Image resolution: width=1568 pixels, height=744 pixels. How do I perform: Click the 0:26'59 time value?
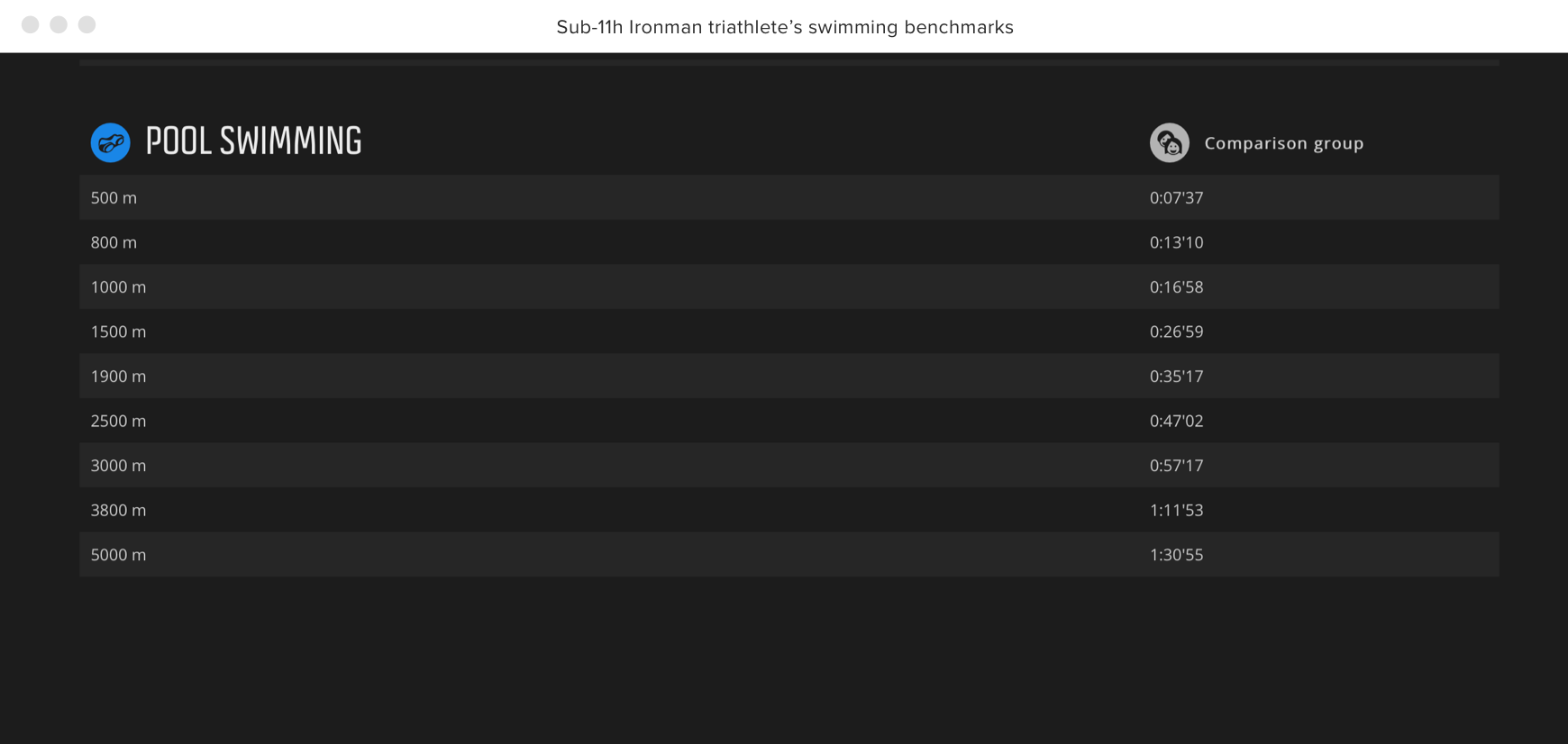(x=1176, y=331)
